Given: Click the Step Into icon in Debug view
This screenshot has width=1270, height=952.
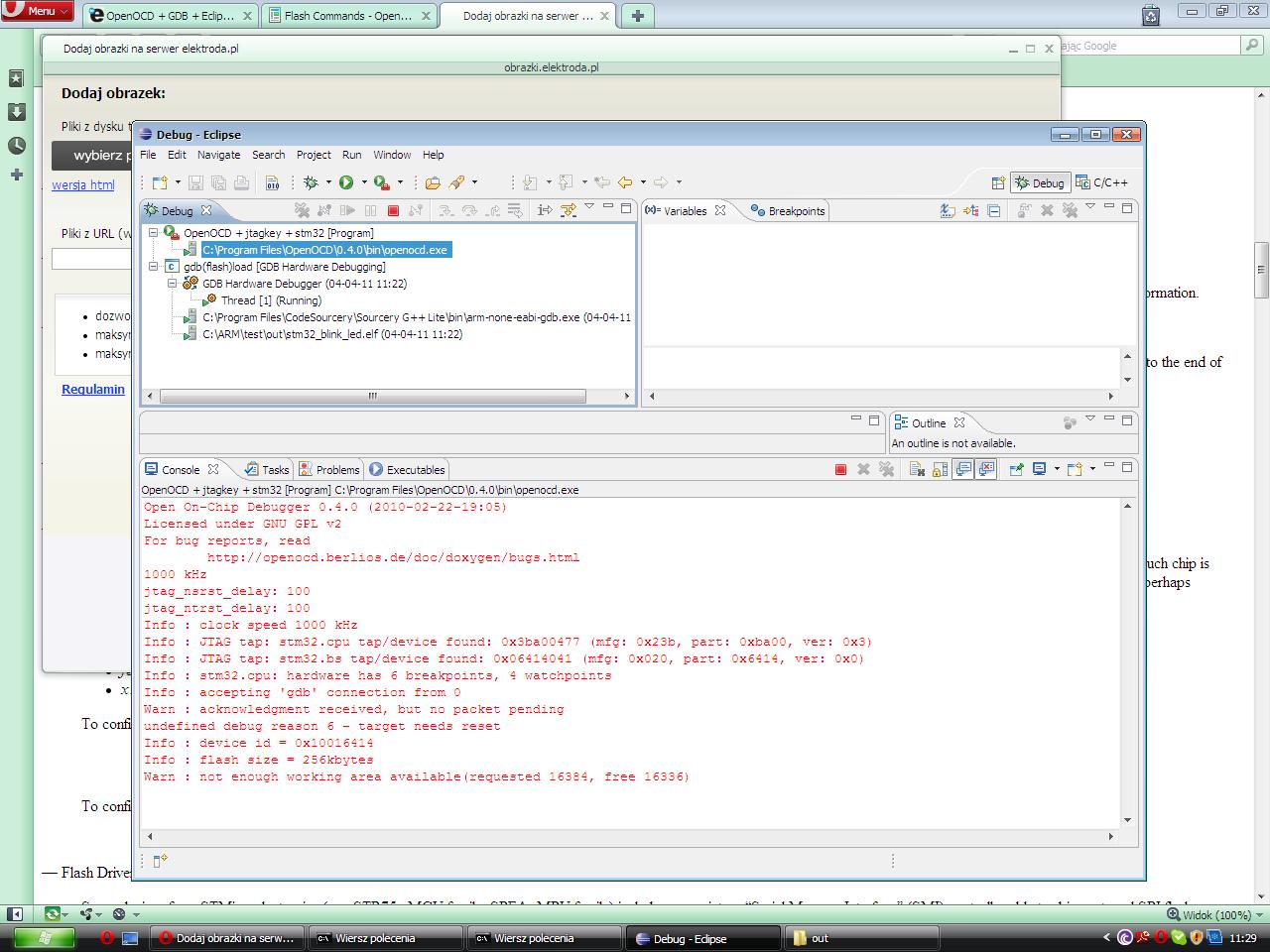Looking at the screenshot, I should (445, 210).
